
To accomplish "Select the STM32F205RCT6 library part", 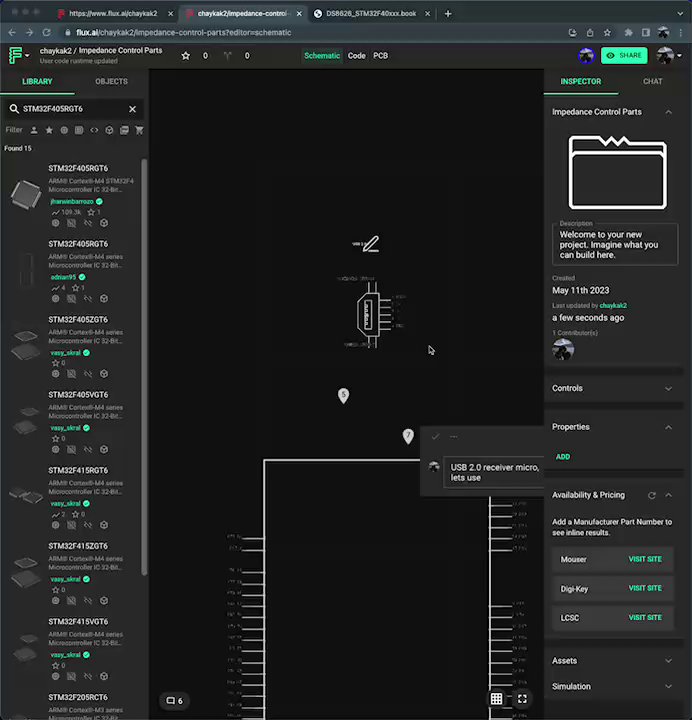I will [72, 705].
